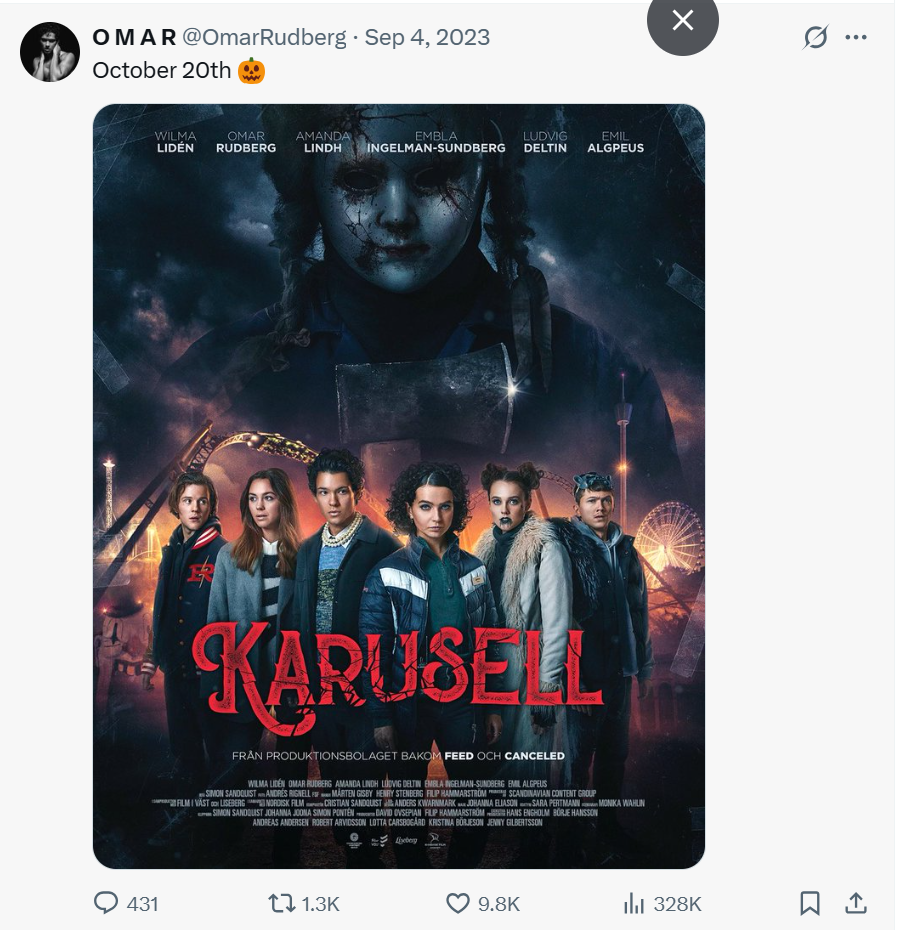The width and height of the screenshot is (901, 930).
Task: Visit the @OmarRudberg handle link
Action: tap(264, 37)
